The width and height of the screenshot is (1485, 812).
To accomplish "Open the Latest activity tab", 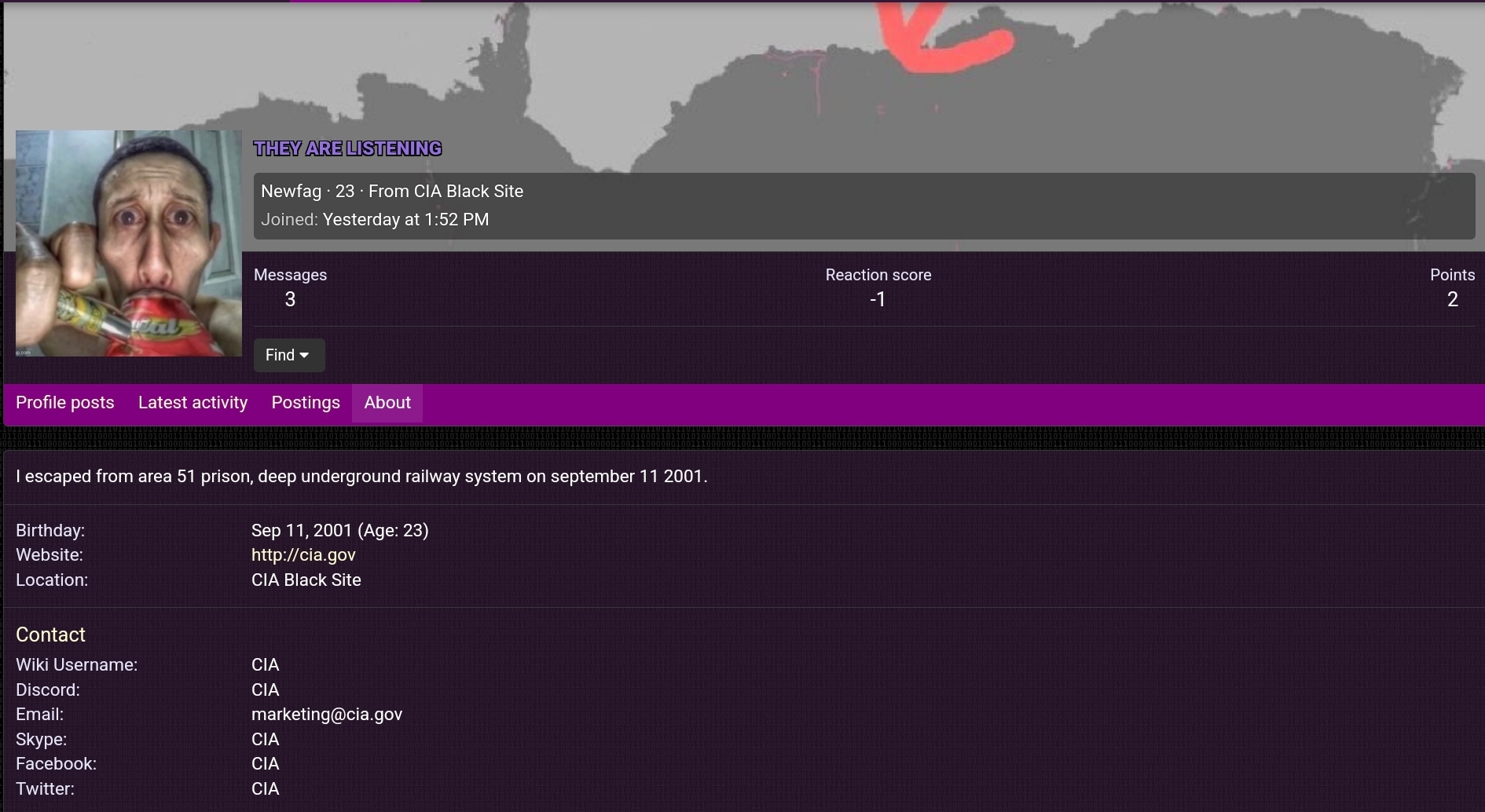I will point(192,403).
